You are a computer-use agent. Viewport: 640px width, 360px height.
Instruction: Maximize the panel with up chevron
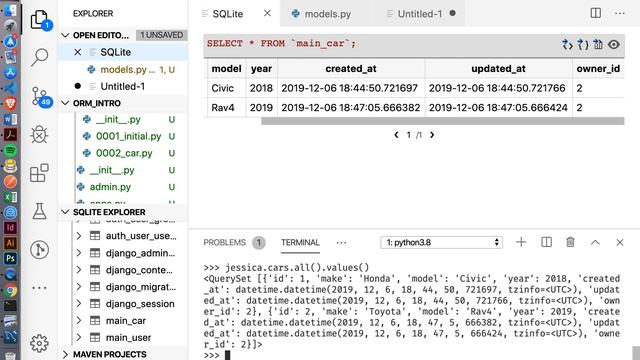click(x=595, y=242)
